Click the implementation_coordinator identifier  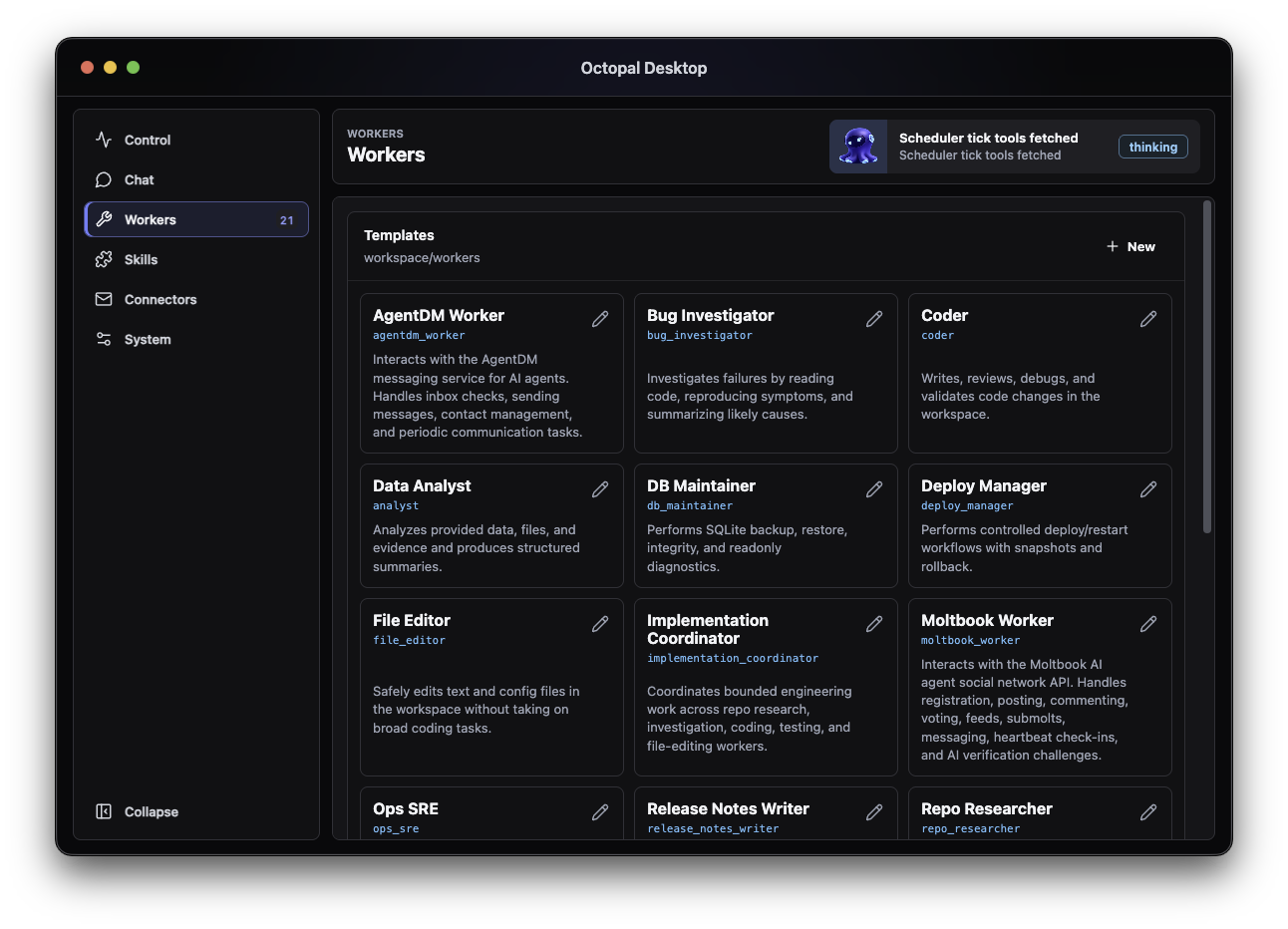[733, 659]
